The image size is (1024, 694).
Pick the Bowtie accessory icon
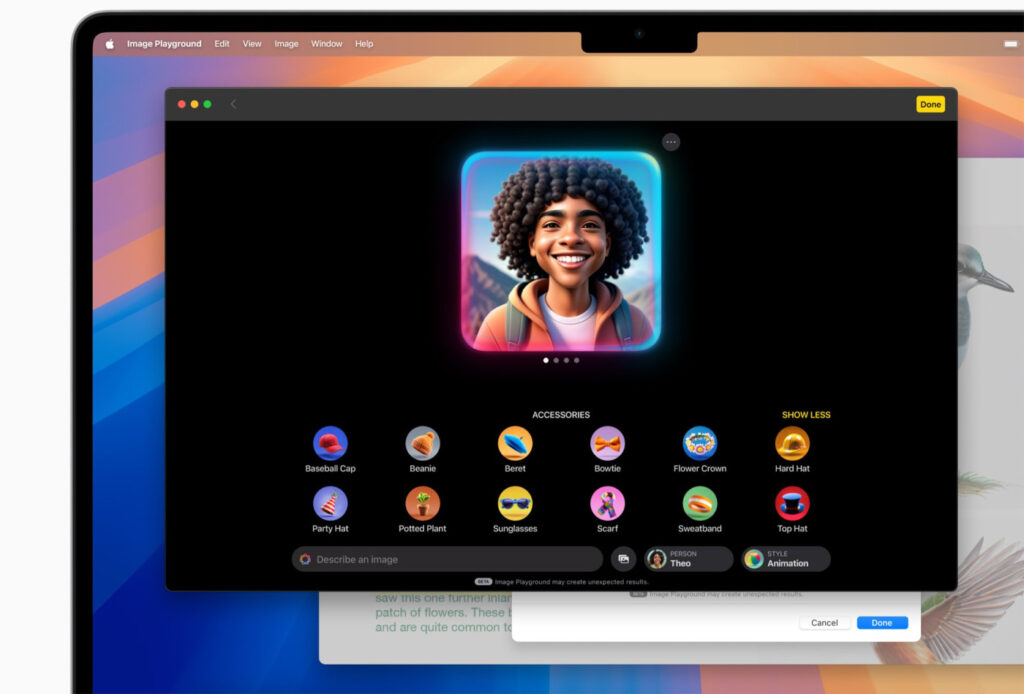(x=607, y=444)
